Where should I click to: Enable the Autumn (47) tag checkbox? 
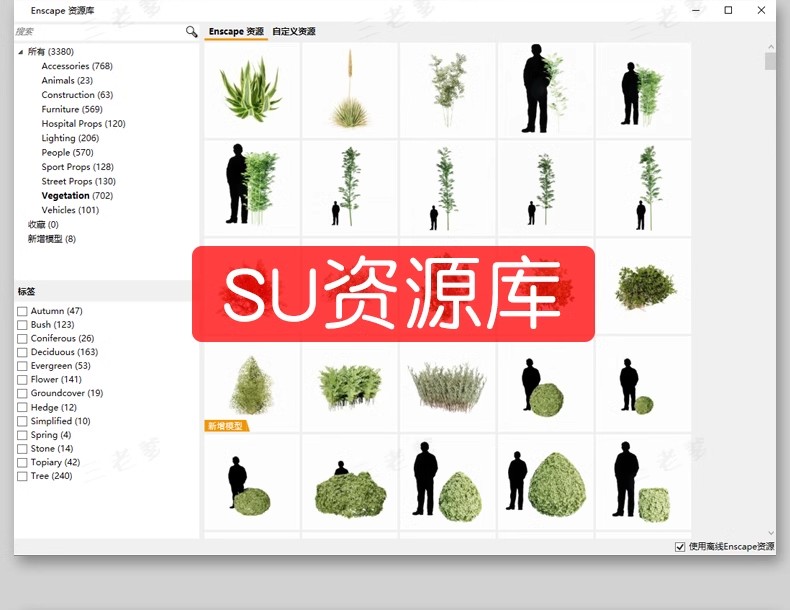point(22,311)
